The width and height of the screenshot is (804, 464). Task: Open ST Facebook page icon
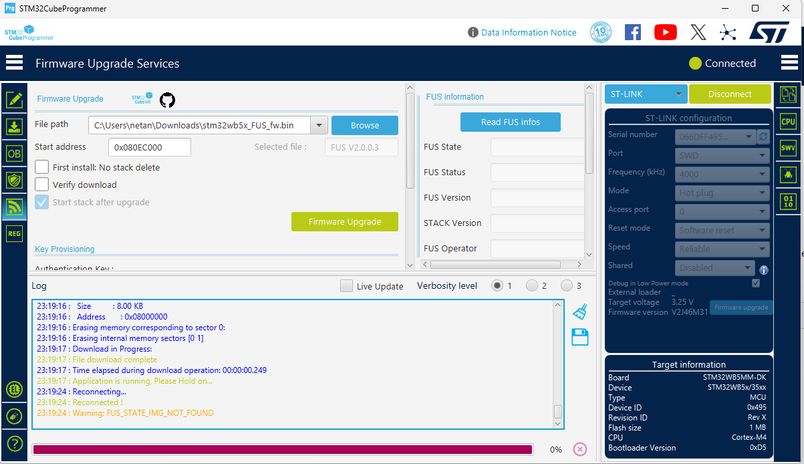(633, 32)
